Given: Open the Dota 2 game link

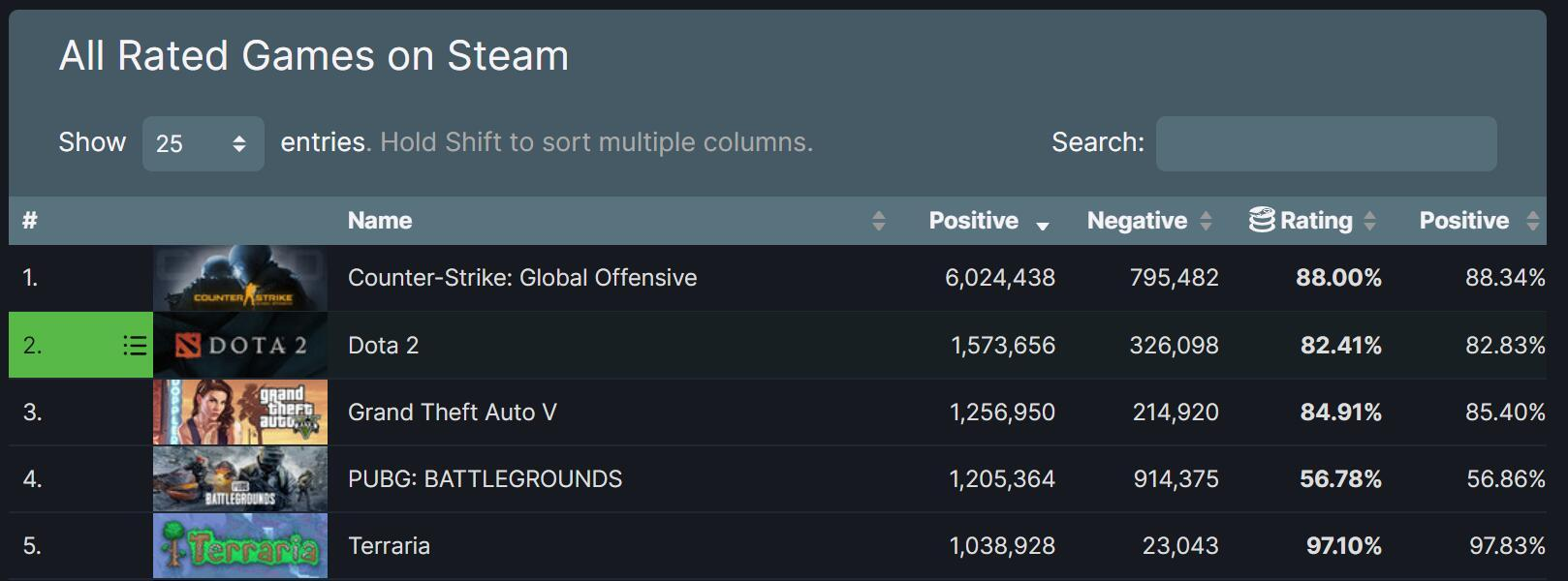Looking at the screenshot, I should click(383, 346).
